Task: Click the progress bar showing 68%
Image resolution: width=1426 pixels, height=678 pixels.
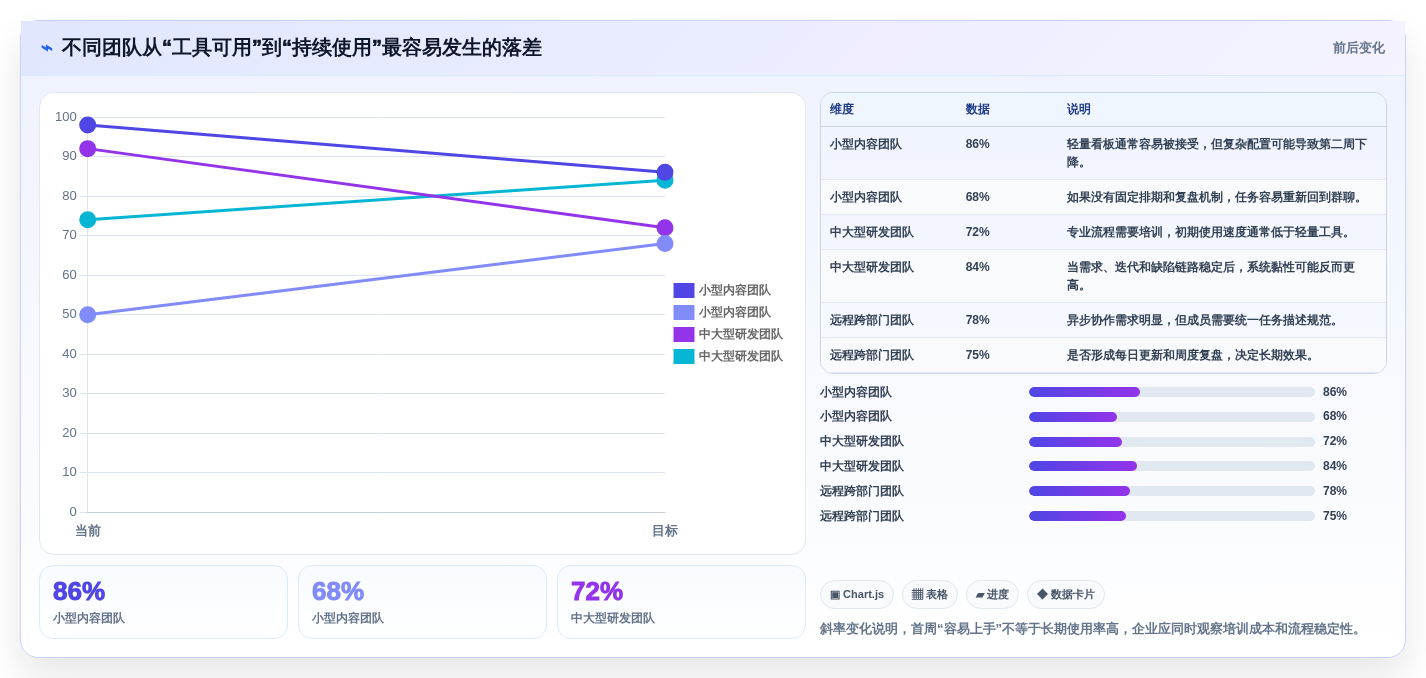Action: 1172,417
